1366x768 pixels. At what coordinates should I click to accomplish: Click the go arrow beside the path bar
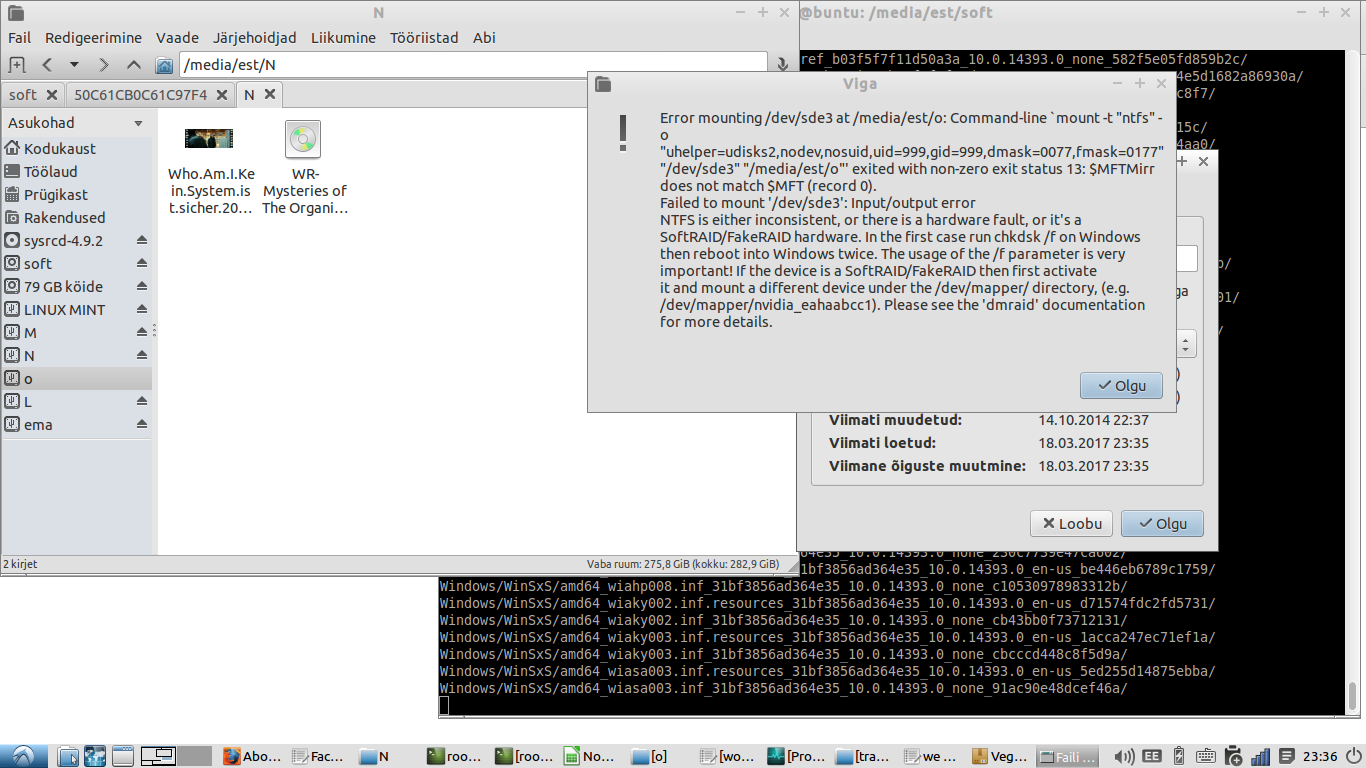click(x=783, y=65)
